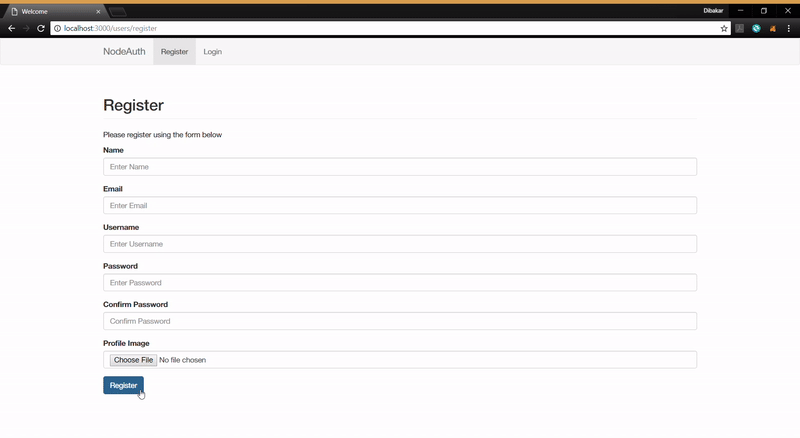The height and width of the screenshot is (438, 800).
Task: Click the Enter Password input field
Action: (400, 282)
